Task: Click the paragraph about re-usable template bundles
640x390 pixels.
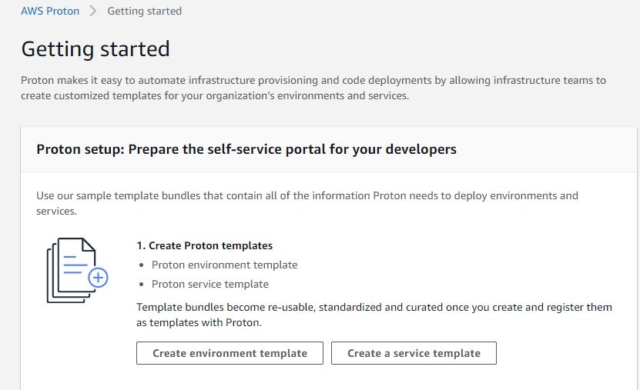Action: pos(374,315)
